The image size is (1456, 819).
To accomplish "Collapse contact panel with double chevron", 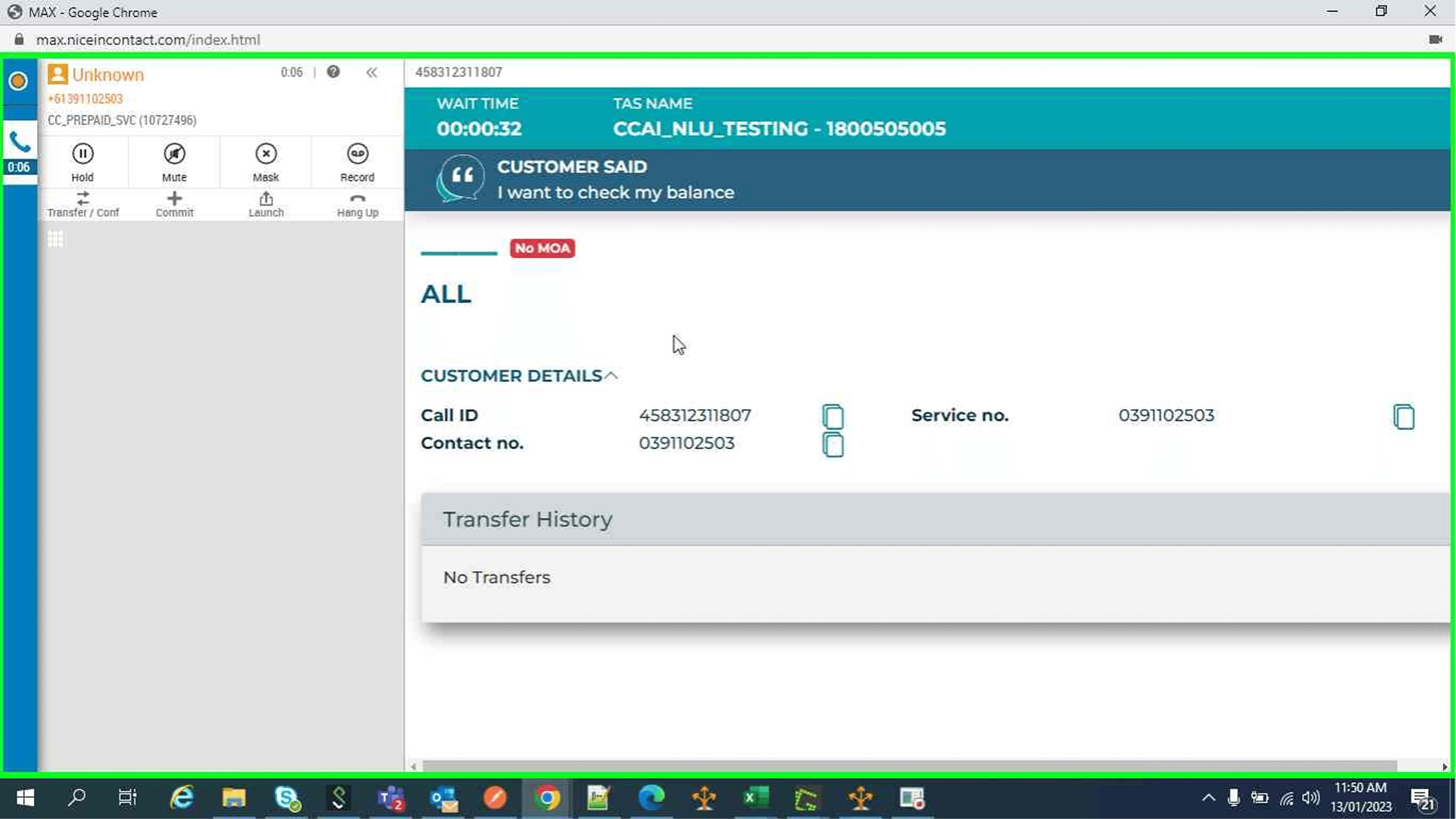I will pyautogui.click(x=371, y=72).
